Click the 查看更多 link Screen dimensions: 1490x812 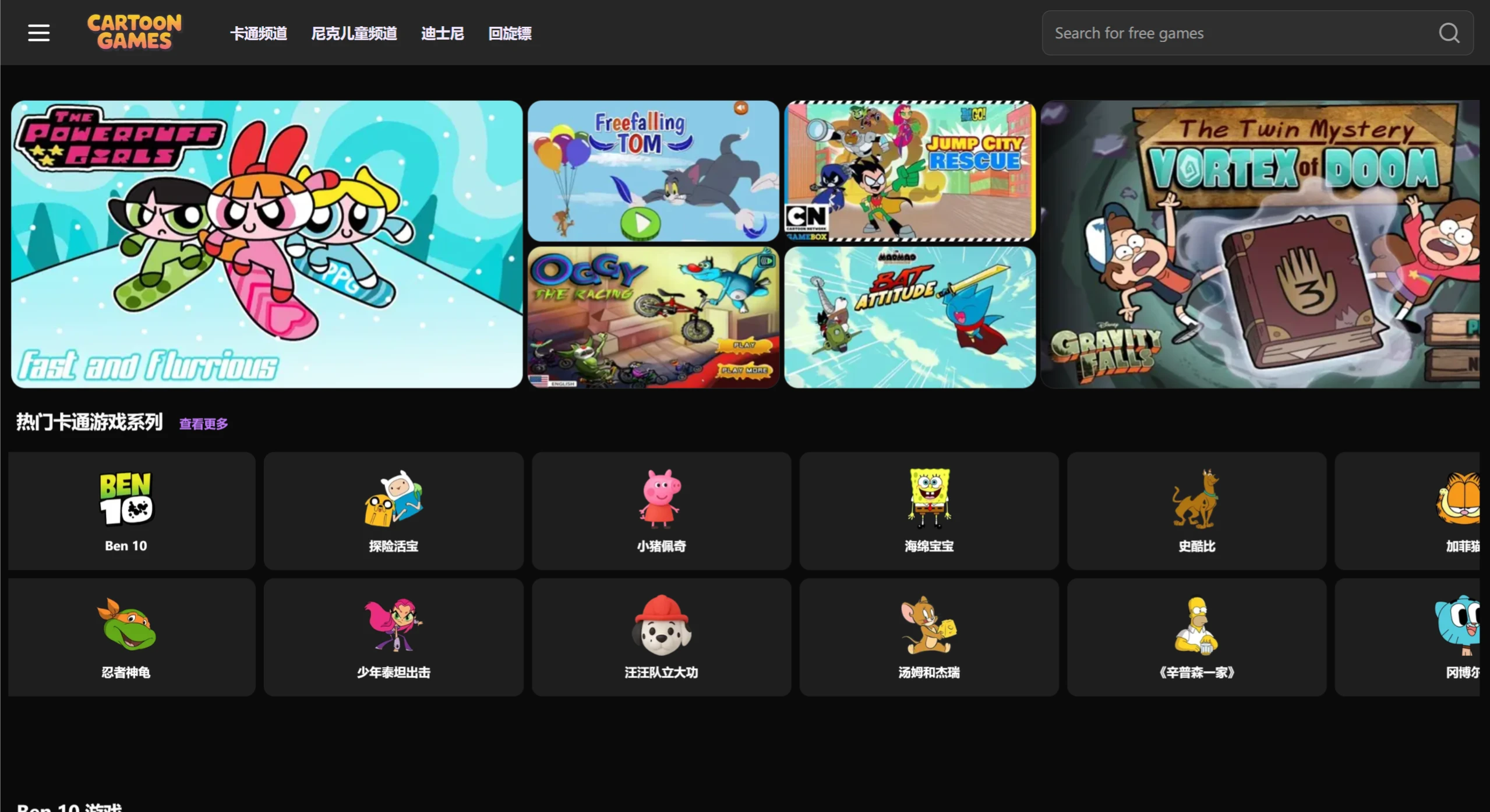203,423
